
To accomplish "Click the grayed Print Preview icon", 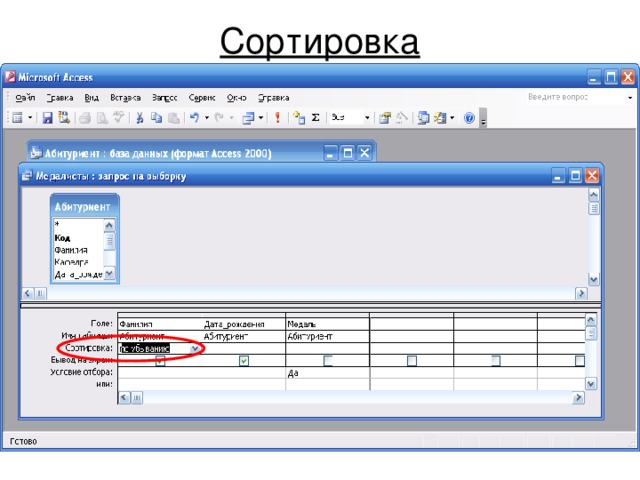I will pyautogui.click(x=102, y=118).
